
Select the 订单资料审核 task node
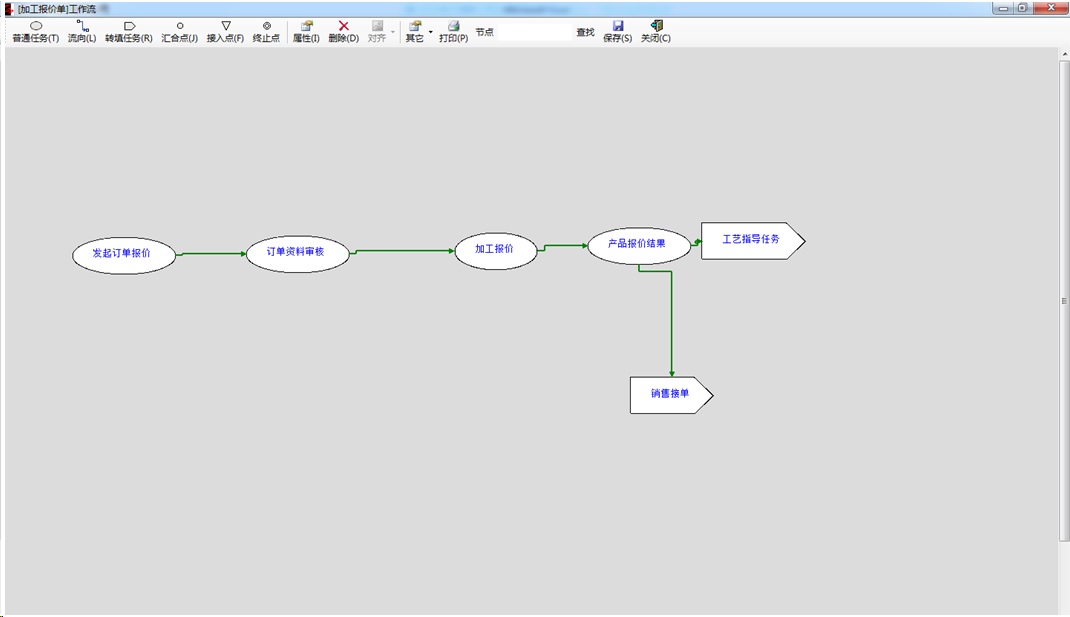click(297, 253)
